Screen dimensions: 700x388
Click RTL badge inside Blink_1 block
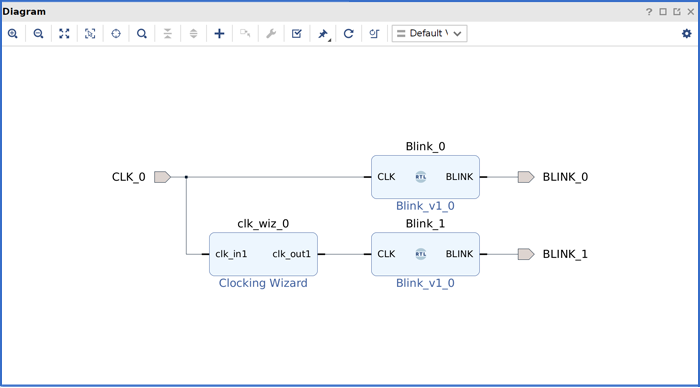tap(421, 254)
